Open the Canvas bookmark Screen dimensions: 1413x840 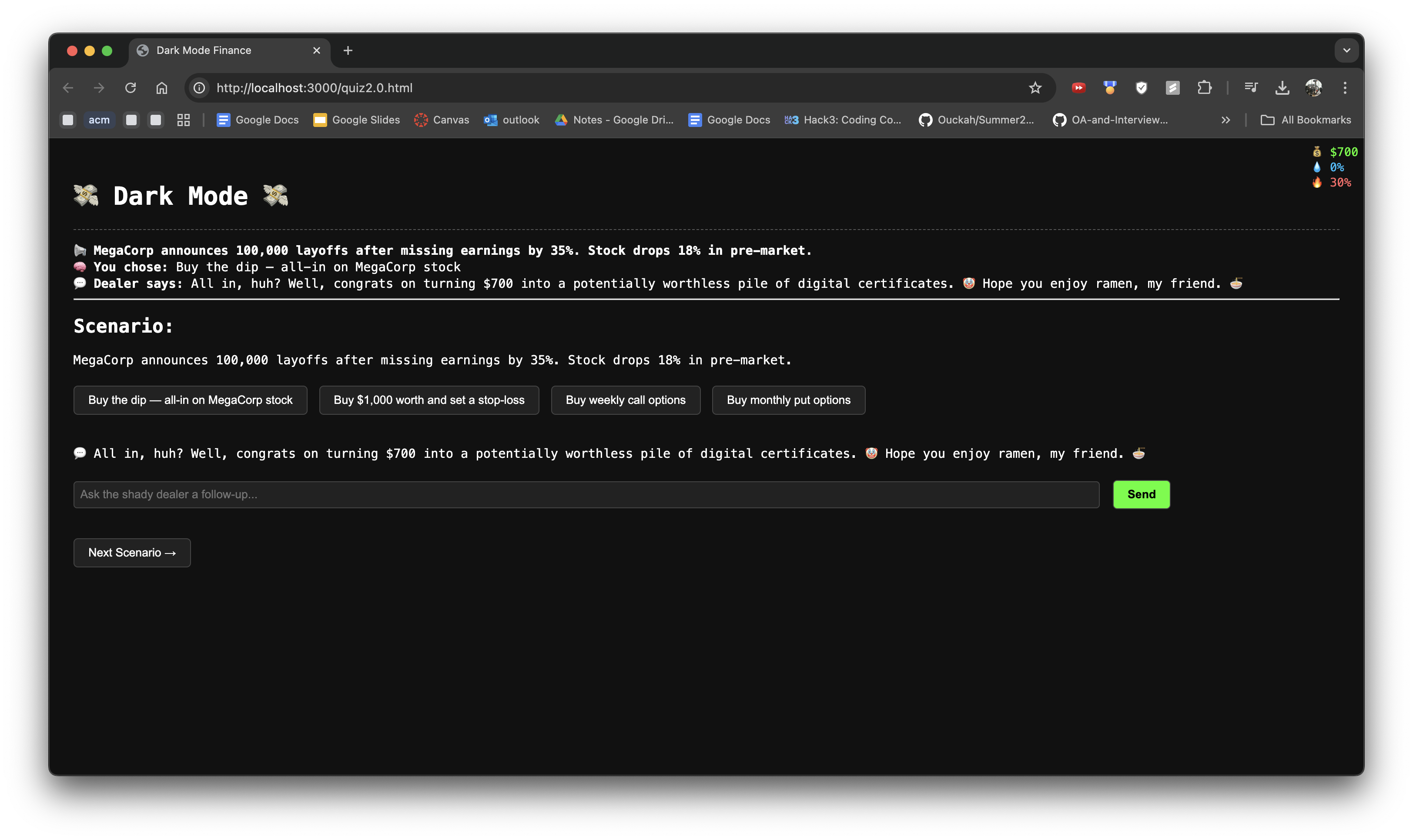[442, 120]
